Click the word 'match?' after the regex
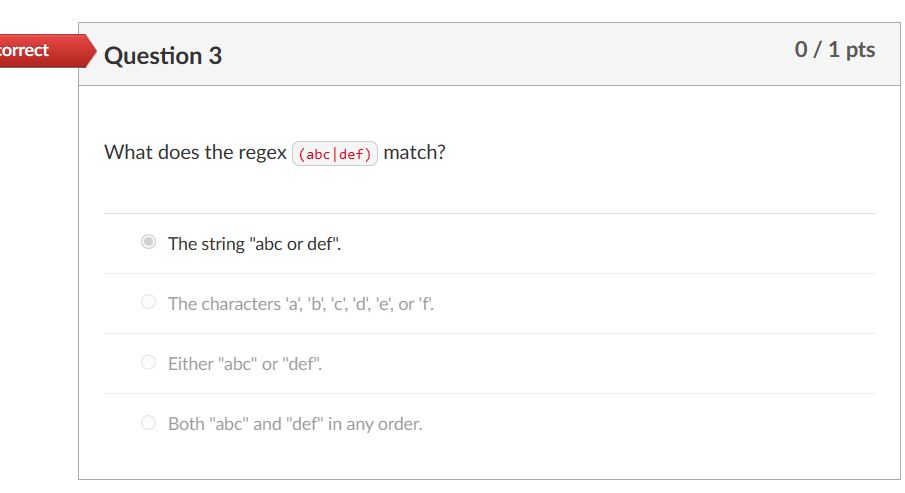 pyautogui.click(x=414, y=152)
